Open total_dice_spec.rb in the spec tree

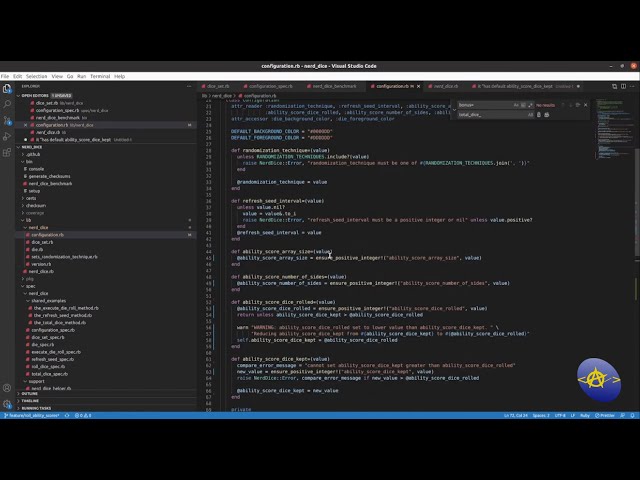click(49, 374)
